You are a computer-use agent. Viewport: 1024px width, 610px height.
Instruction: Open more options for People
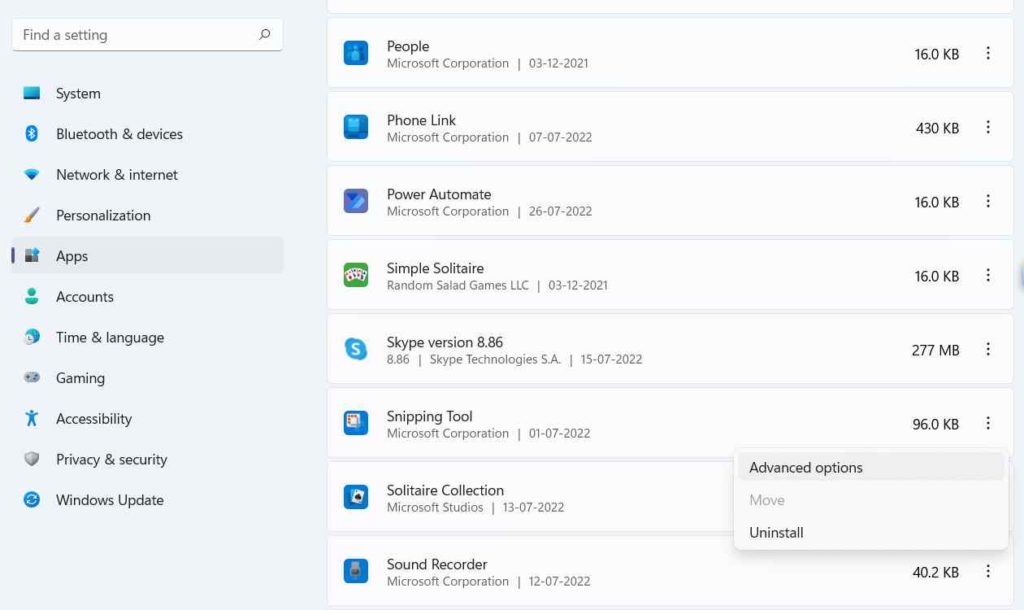pyautogui.click(x=989, y=54)
